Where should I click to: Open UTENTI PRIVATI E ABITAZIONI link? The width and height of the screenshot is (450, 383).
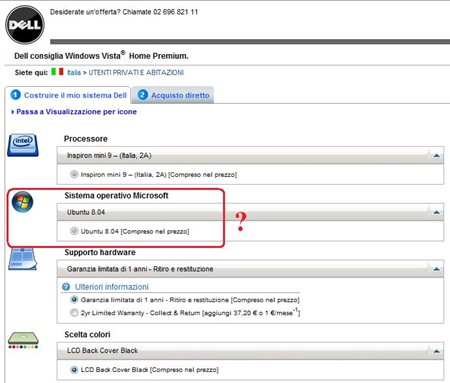pos(136,73)
